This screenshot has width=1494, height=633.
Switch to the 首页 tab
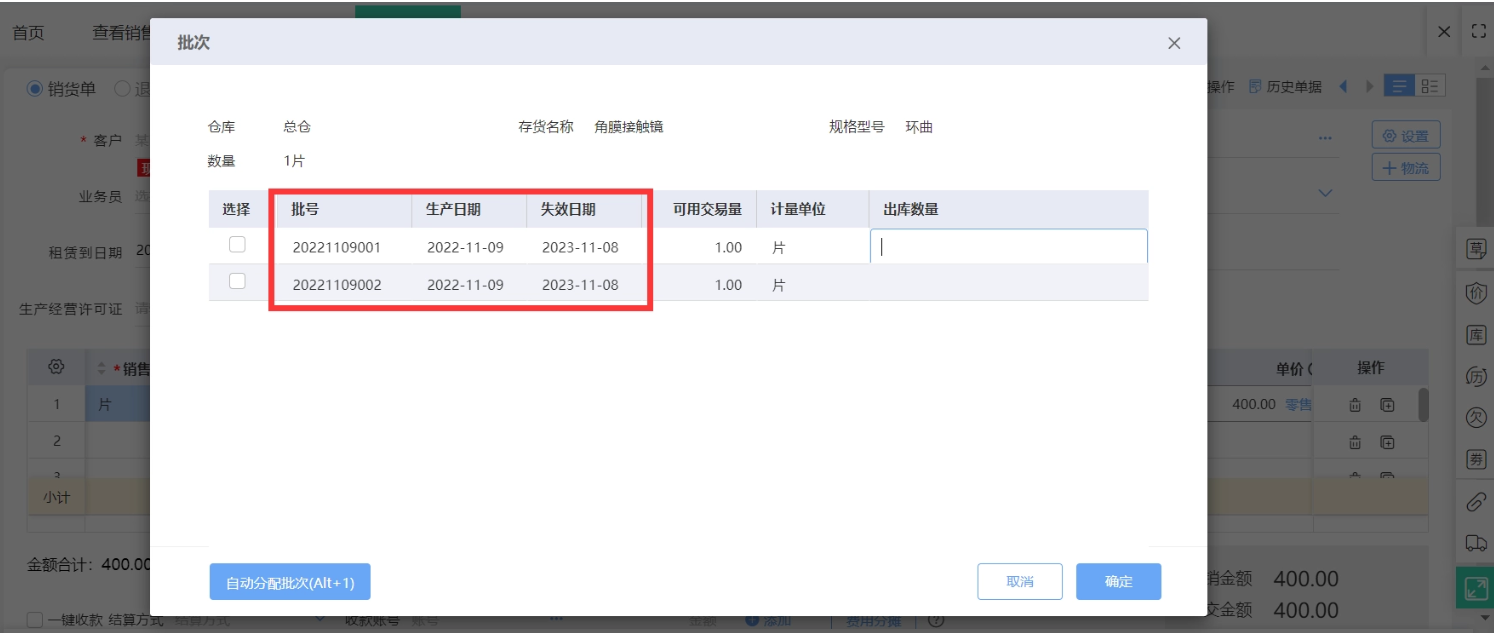(28, 32)
